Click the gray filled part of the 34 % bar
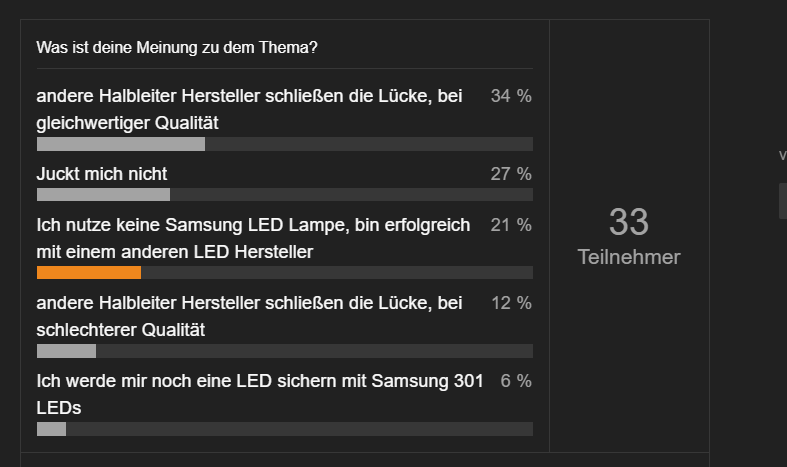 point(120,144)
